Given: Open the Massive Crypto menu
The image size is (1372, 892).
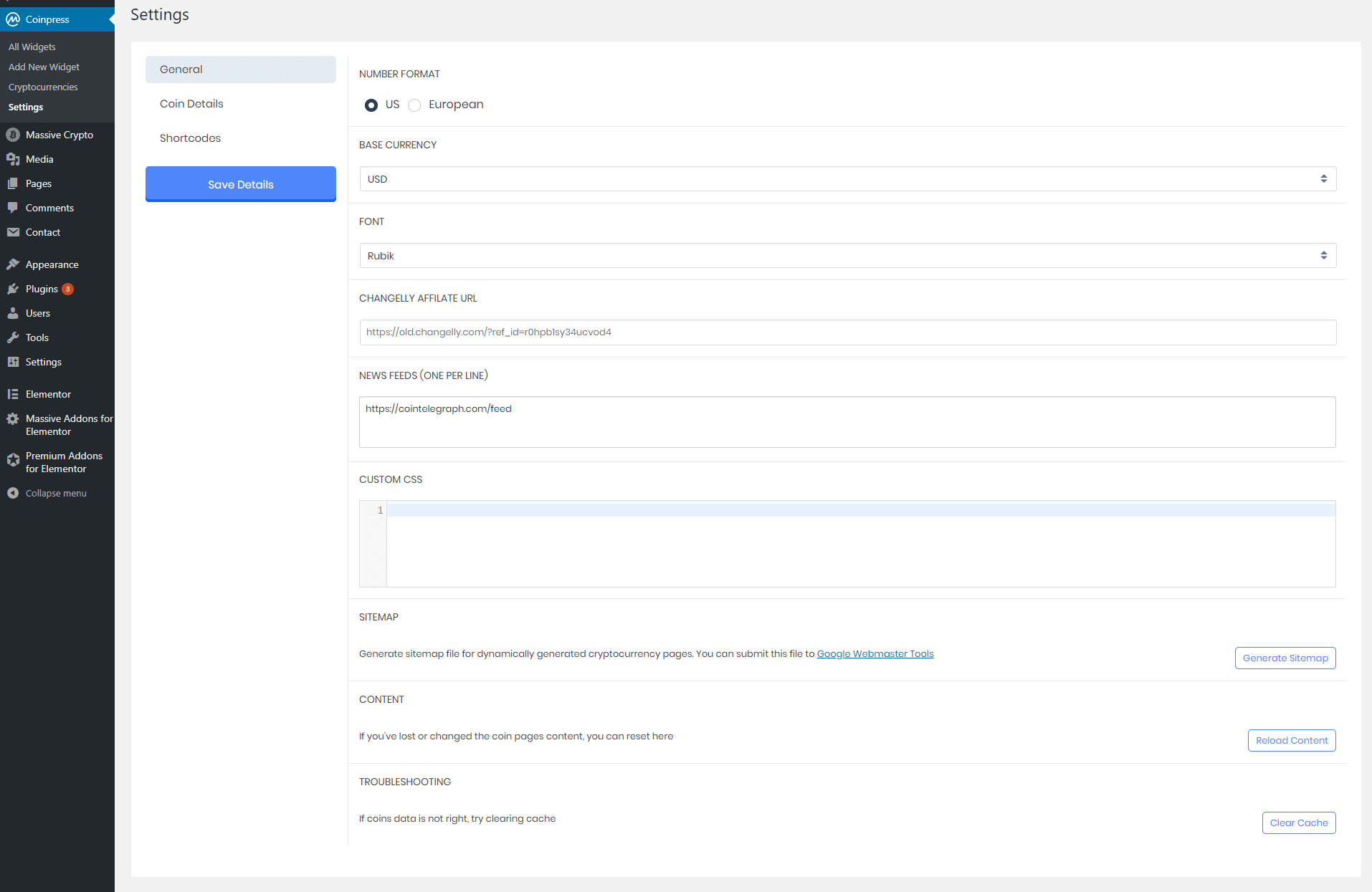Looking at the screenshot, I should pyautogui.click(x=57, y=135).
